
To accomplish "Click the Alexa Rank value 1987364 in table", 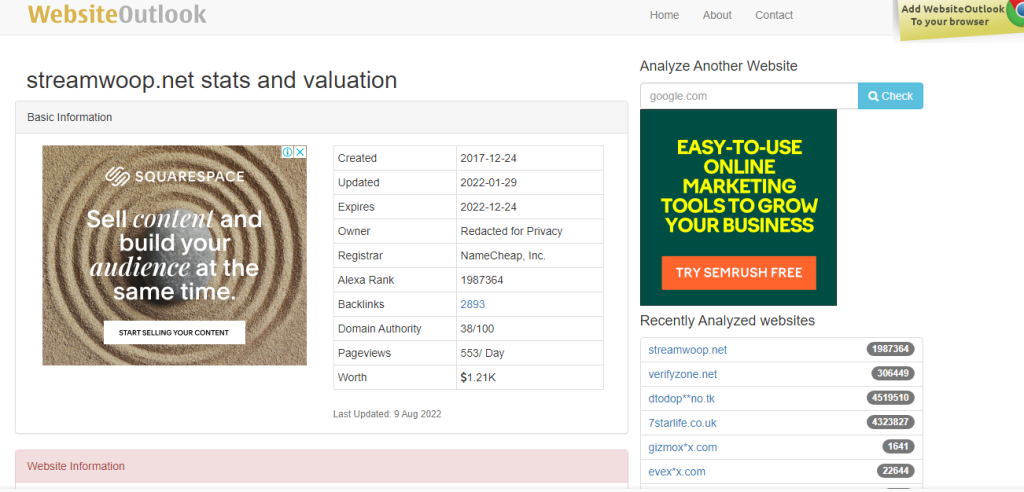I will coord(482,280).
